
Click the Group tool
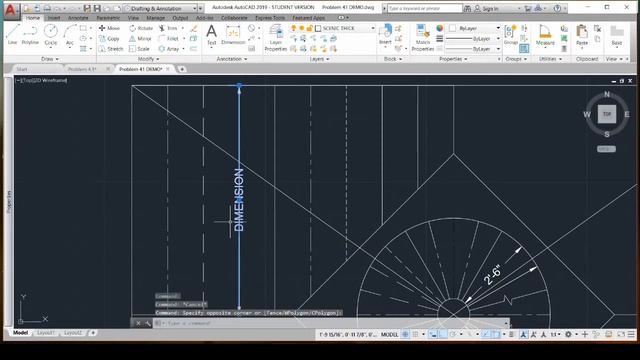pos(510,34)
